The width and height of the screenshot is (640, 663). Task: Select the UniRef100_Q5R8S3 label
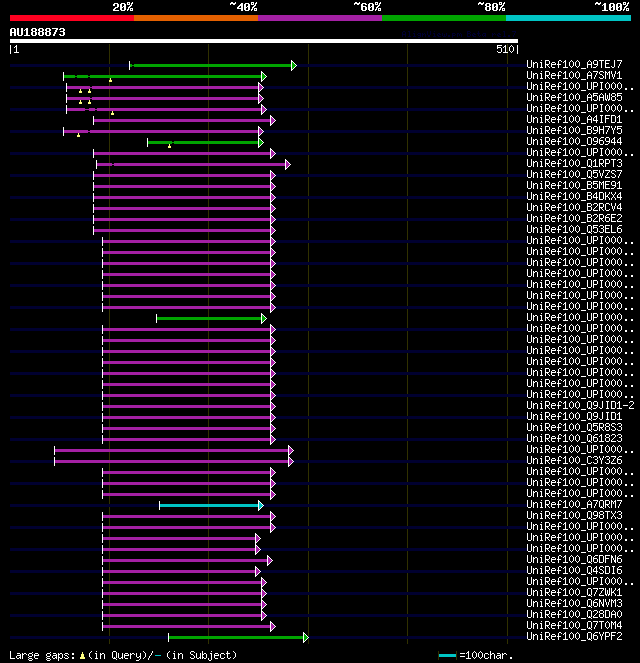[574, 427]
